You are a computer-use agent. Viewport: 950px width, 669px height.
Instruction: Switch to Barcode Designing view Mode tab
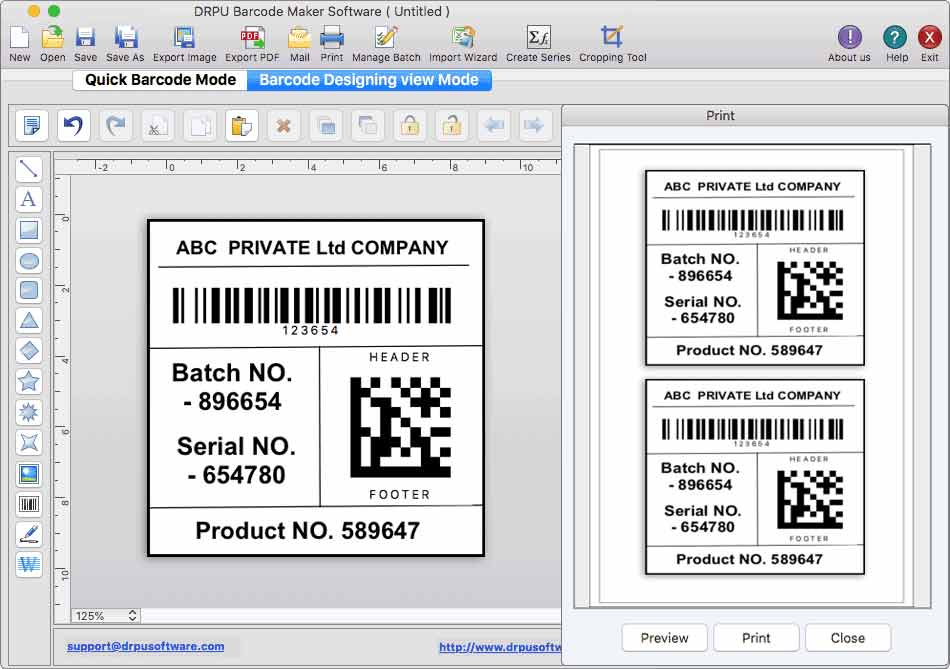click(369, 80)
